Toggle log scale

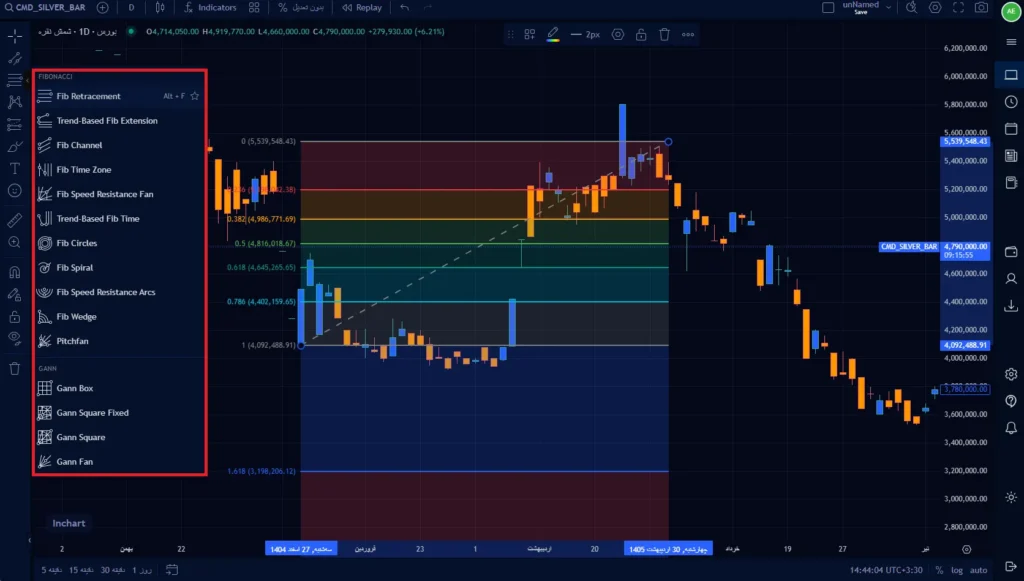coord(957,570)
